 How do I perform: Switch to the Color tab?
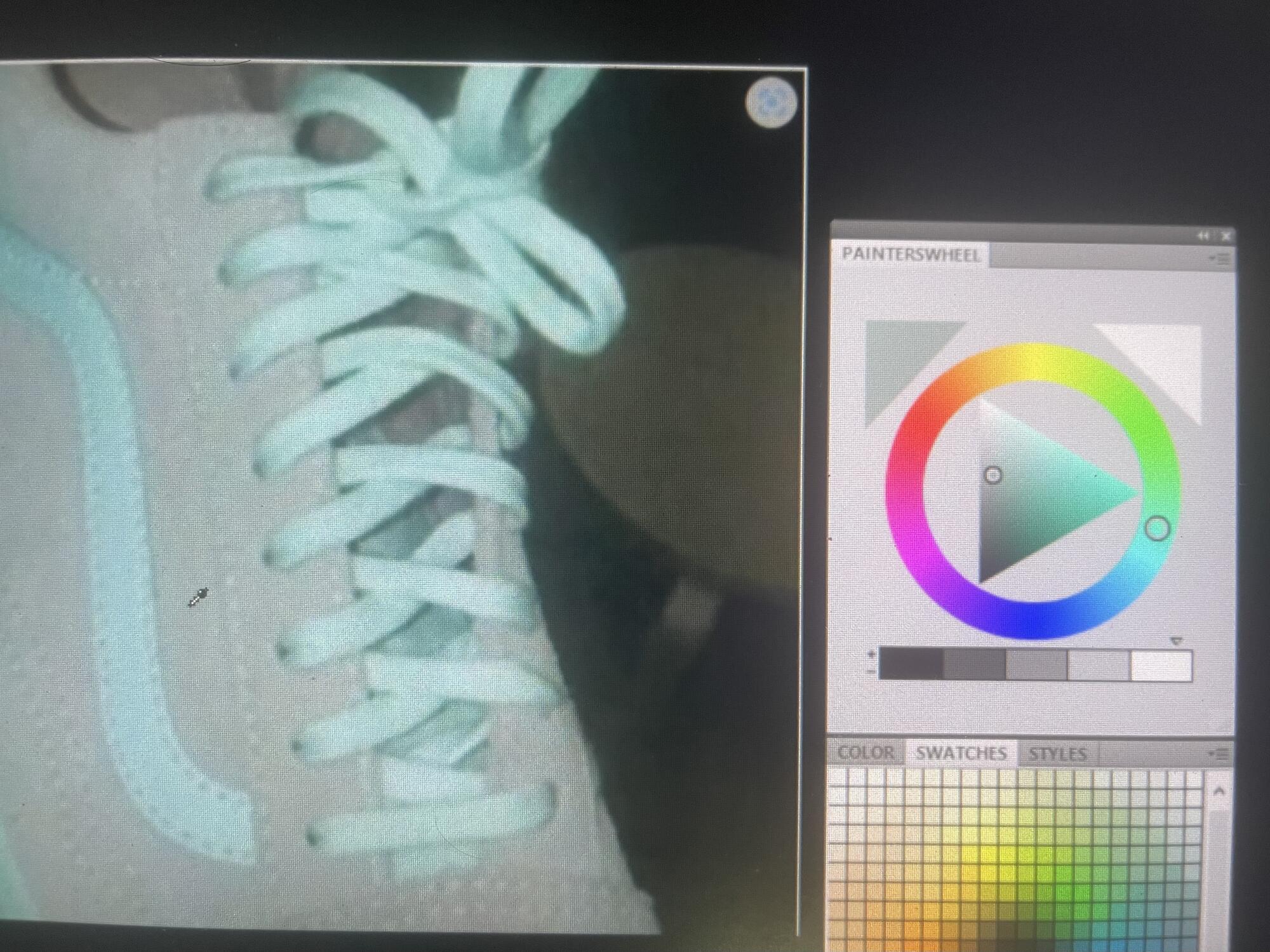865,753
